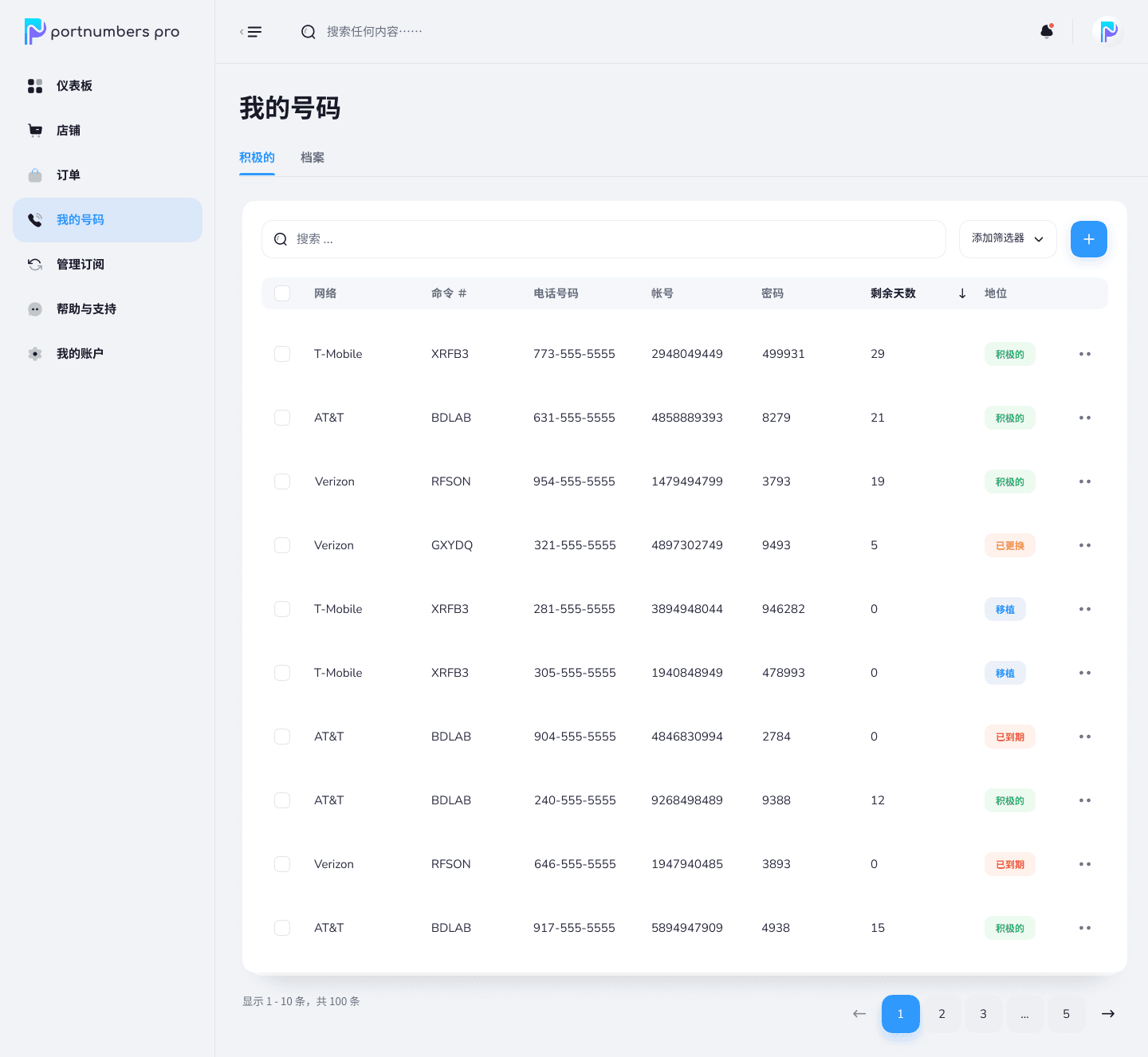Viewport: 1148px width, 1057px height.
Task: Check the row for 240-555-5555
Action: (x=282, y=800)
